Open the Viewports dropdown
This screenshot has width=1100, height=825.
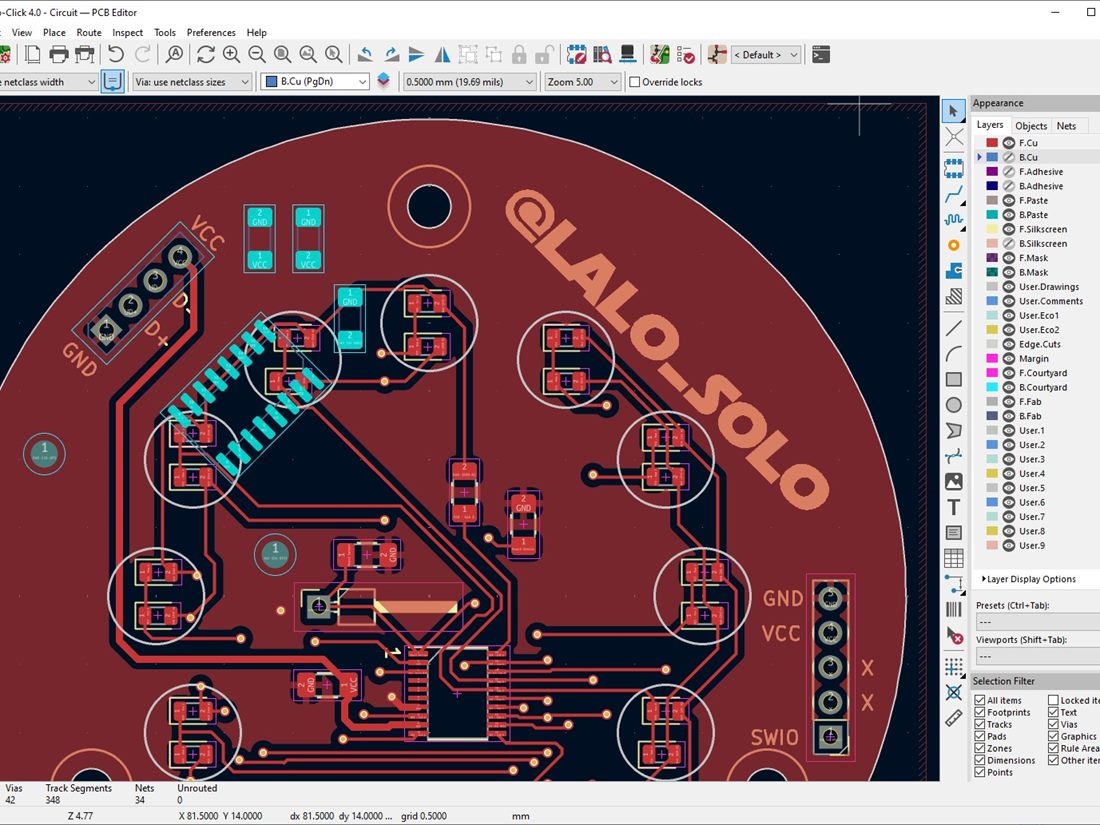pos(1038,656)
